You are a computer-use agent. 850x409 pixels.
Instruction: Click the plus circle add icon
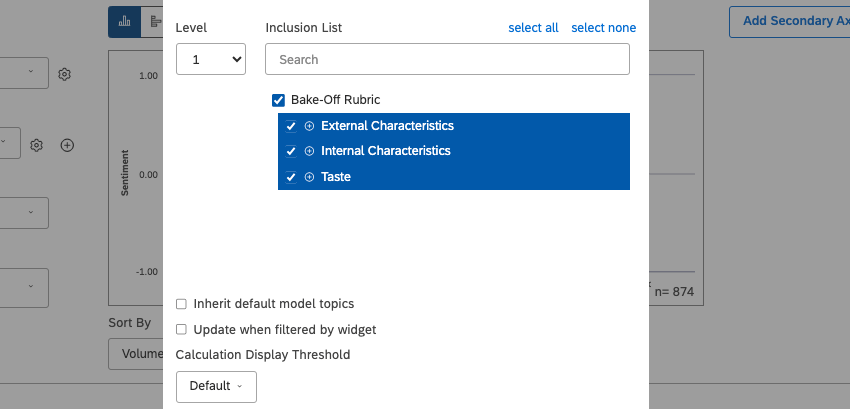pos(67,145)
